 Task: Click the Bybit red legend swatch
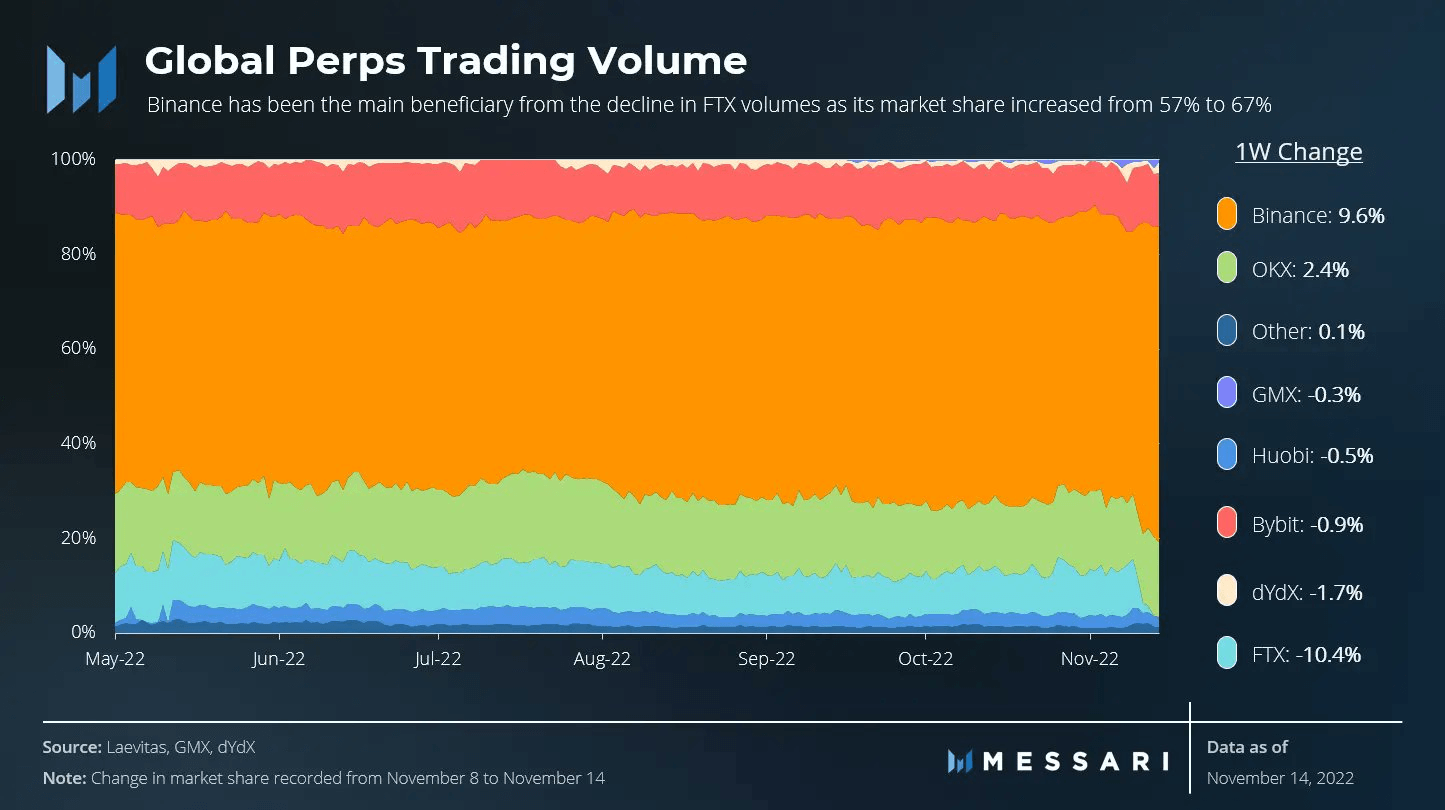click(x=1227, y=524)
